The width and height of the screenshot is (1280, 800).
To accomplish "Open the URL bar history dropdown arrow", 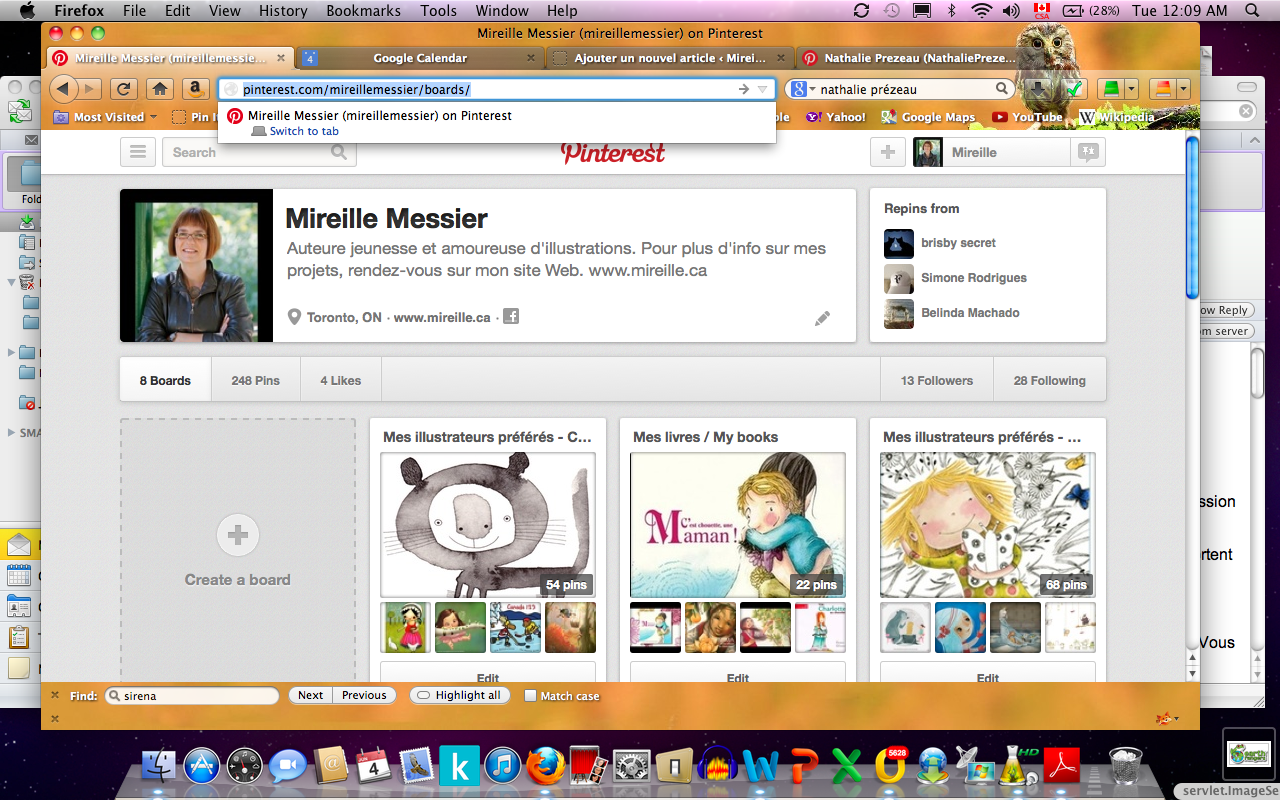I will click(x=762, y=89).
